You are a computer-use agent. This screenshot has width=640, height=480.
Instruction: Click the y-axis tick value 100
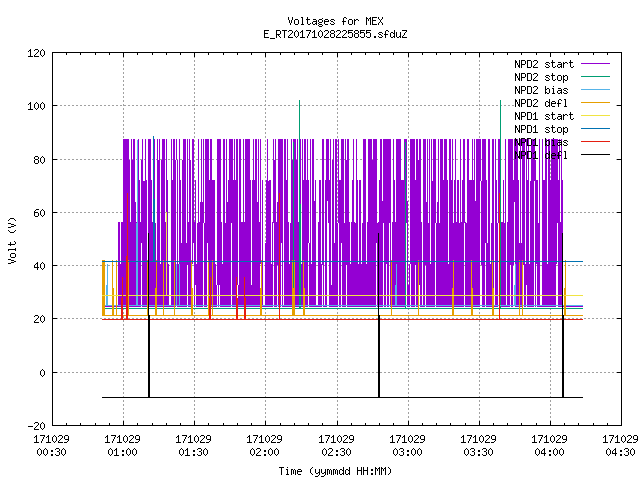point(36,107)
